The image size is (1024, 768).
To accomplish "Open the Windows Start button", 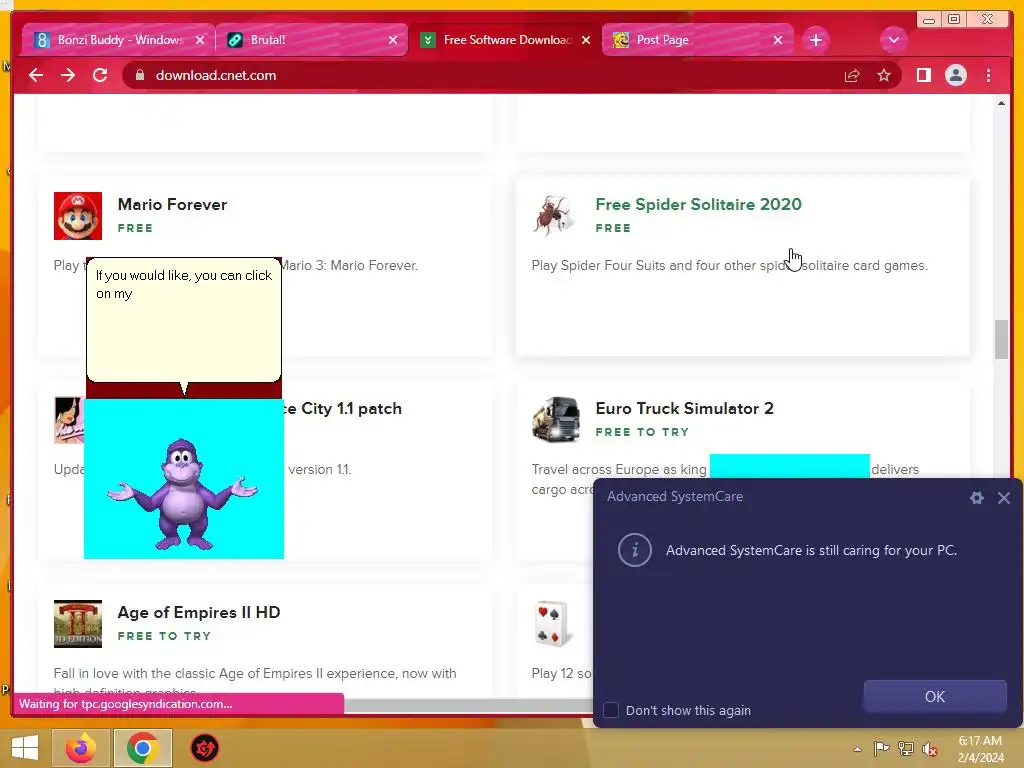I will pyautogui.click(x=25, y=748).
